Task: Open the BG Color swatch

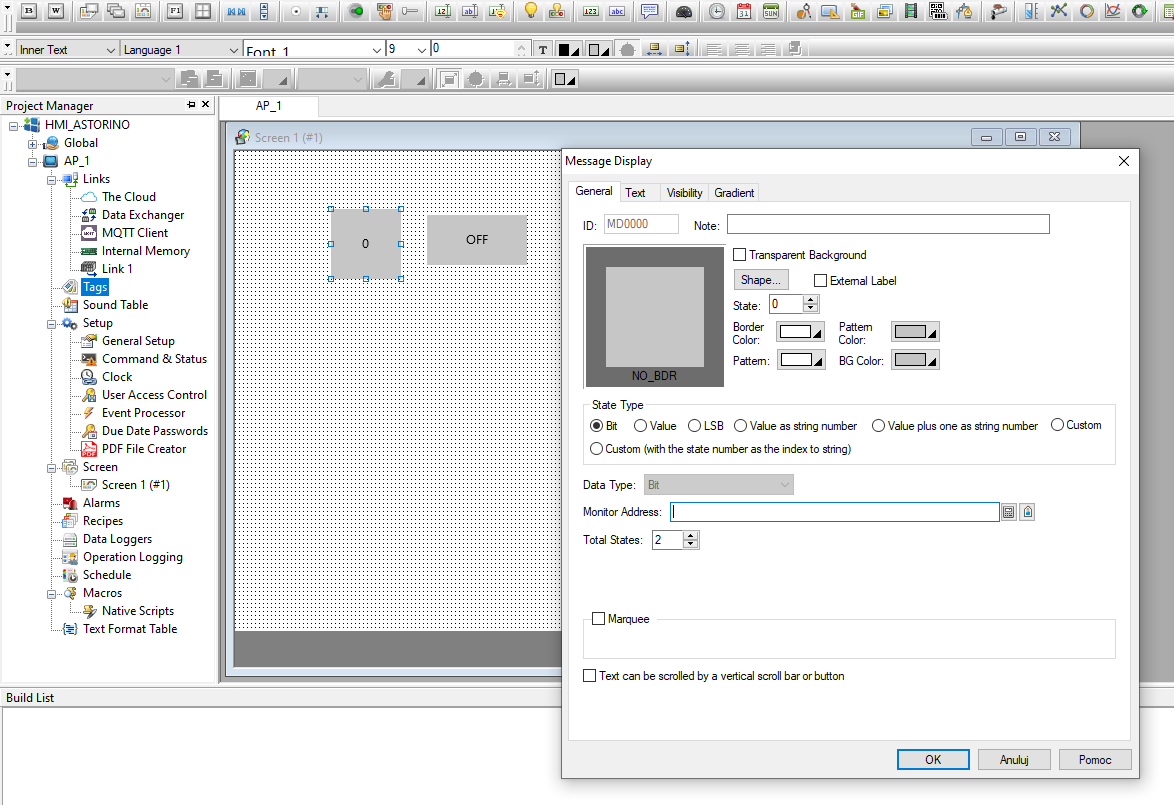Action: [x=915, y=360]
